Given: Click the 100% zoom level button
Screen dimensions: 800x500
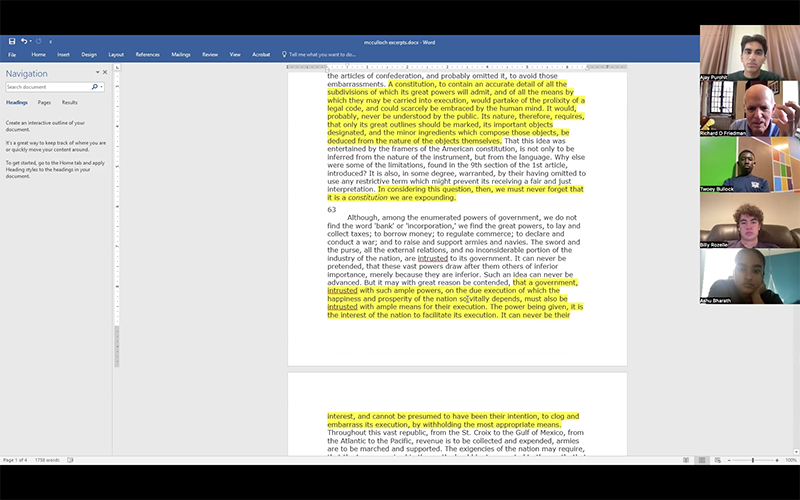Looking at the screenshot, I should tap(791, 460).
